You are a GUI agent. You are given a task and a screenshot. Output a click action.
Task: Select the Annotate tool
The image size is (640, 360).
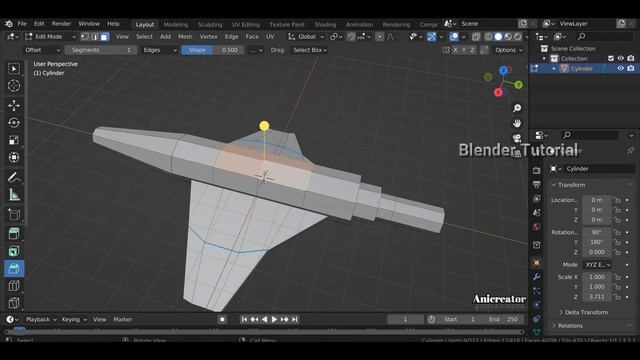coord(14,177)
